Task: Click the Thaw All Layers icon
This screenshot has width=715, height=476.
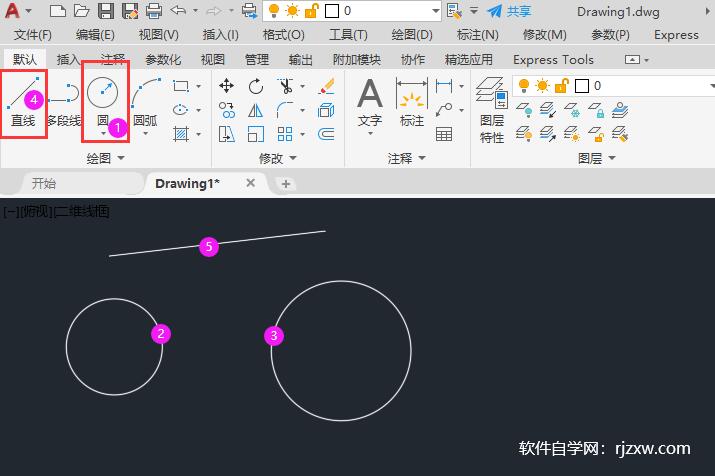Action: pyautogui.click(x=572, y=134)
